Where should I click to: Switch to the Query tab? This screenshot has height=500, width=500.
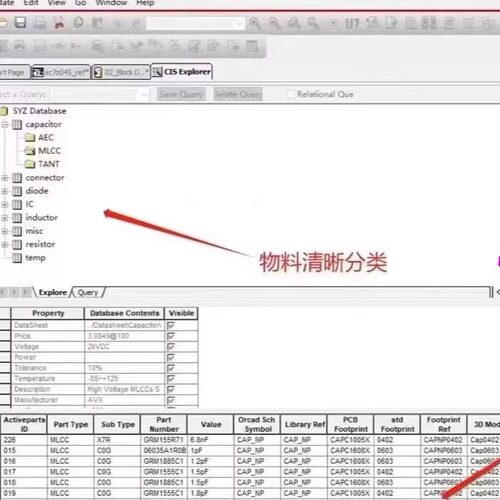(x=88, y=292)
